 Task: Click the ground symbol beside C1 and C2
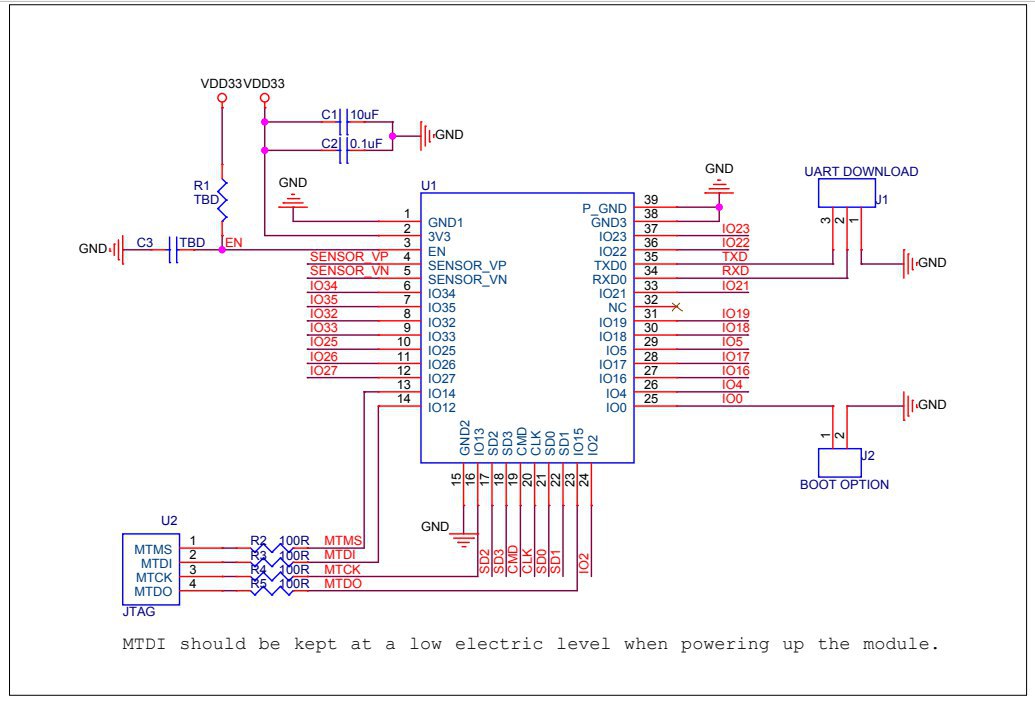pos(426,137)
